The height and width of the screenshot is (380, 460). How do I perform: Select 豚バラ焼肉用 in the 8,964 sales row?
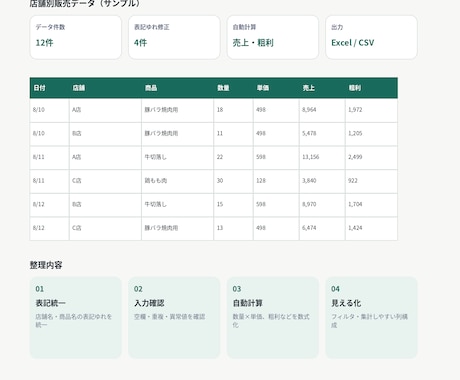click(177, 110)
